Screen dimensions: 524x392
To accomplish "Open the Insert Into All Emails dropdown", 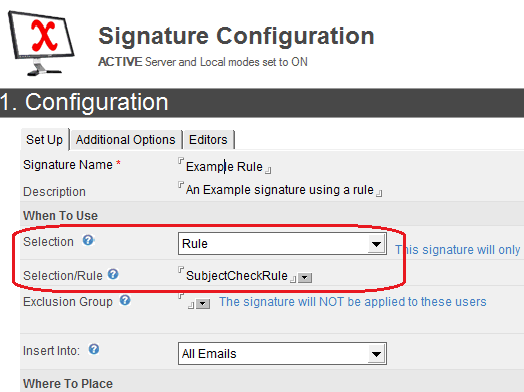I will [282, 354].
